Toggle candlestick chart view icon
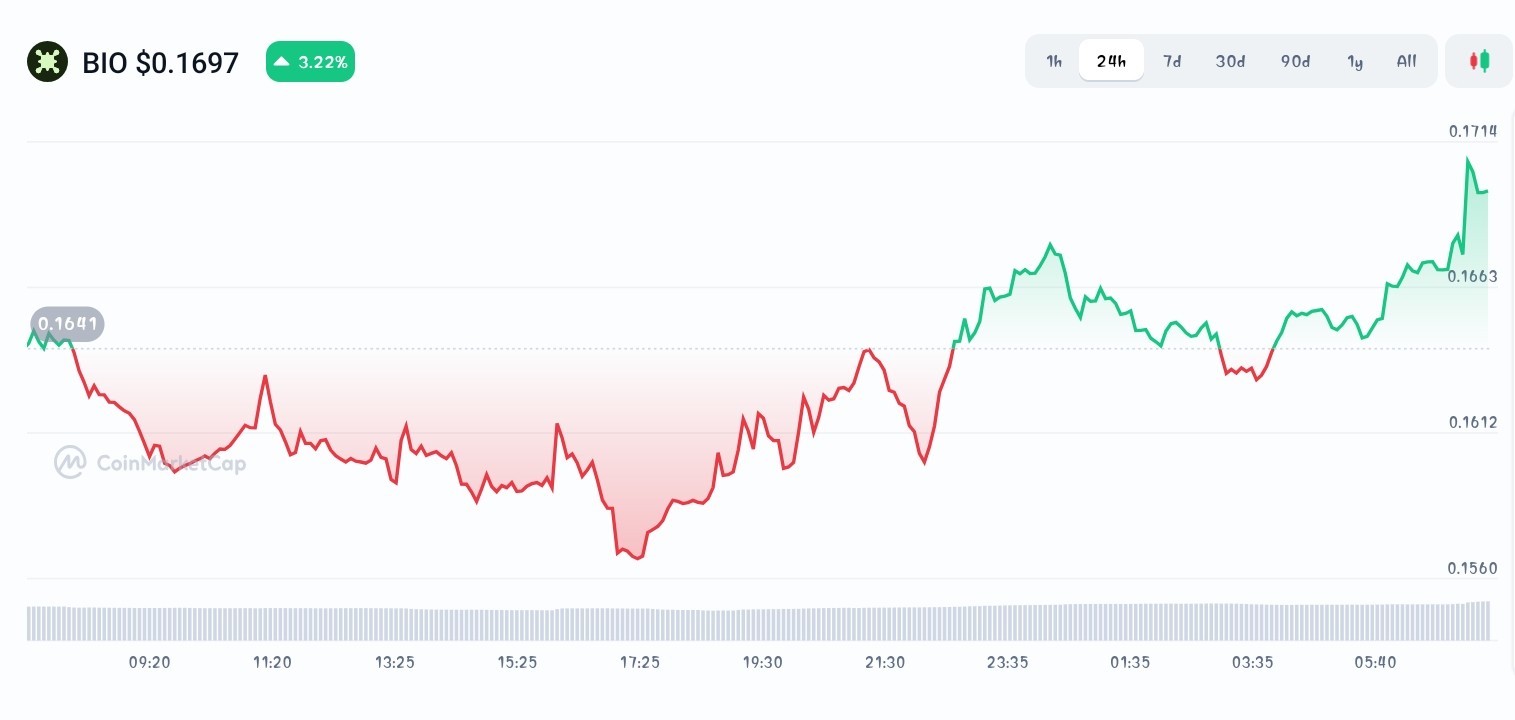Image resolution: width=1515 pixels, height=720 pixels. [1479, 61]
